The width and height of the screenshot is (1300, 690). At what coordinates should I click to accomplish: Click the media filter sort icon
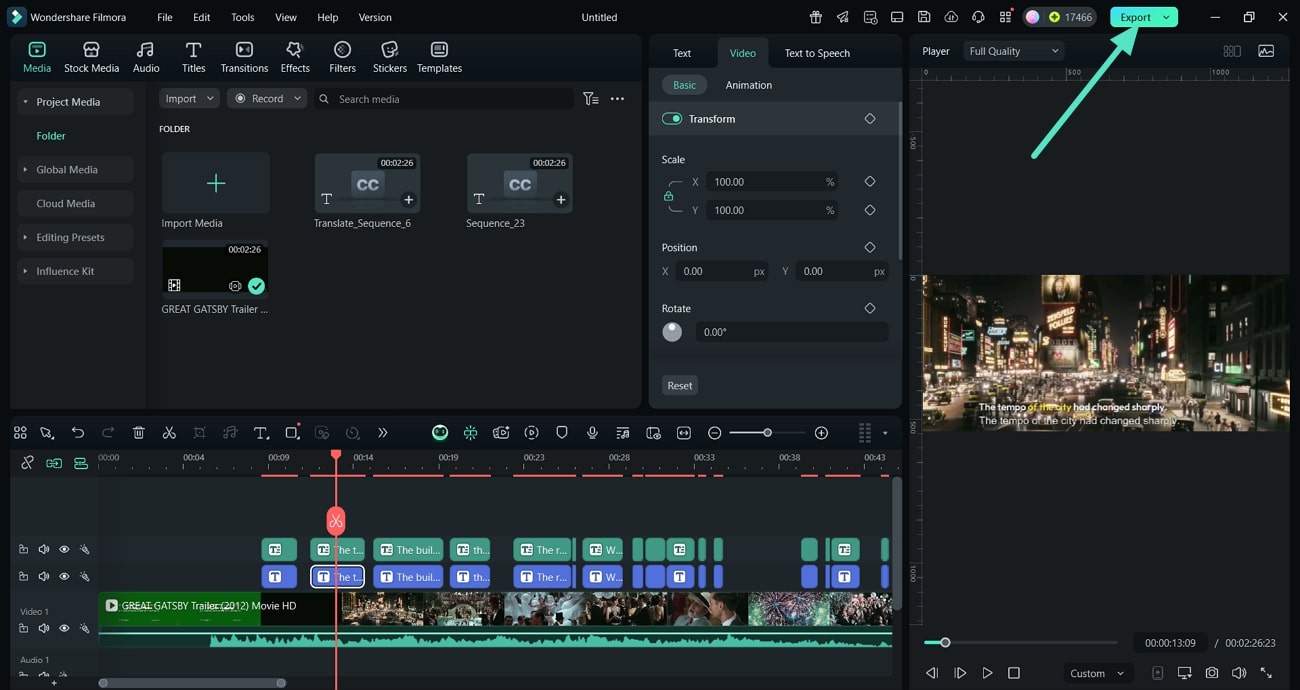pyautogui.click(x=591, y=99)
